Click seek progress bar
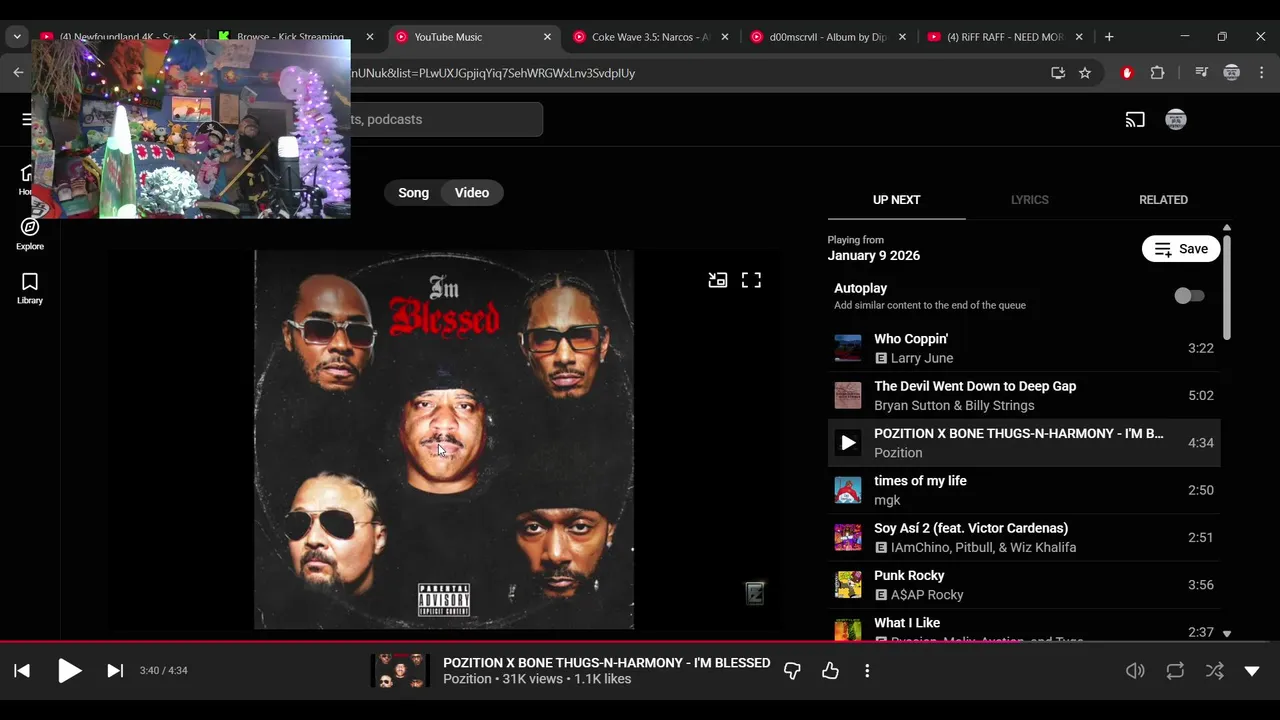The image size is (1280, 720). click(x=640, y=642)
